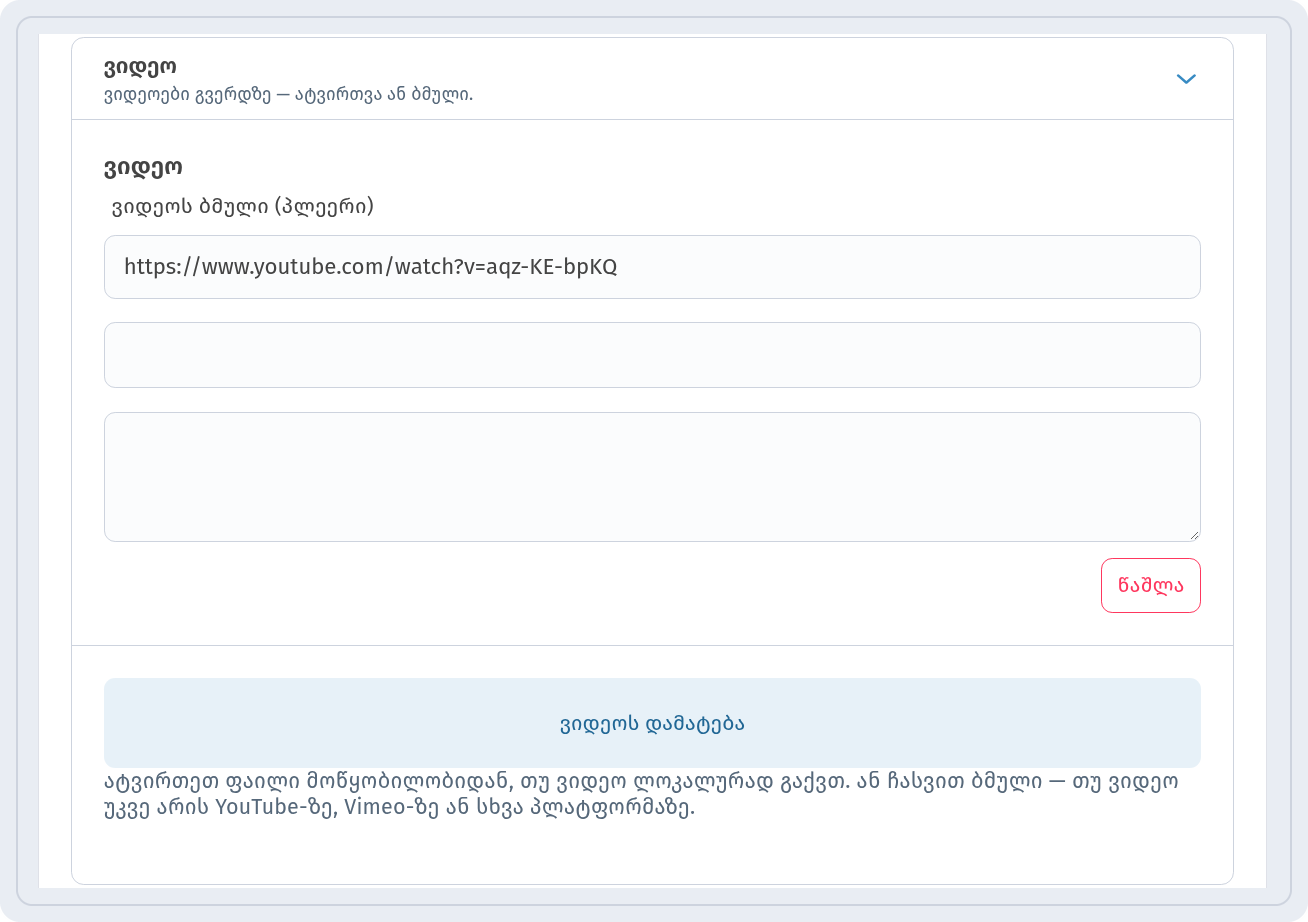Image resolution: width=1308 pixels, height=922 pixels.
Task: Click the red წაშლა delete button
Action: tap(1151, 585)
